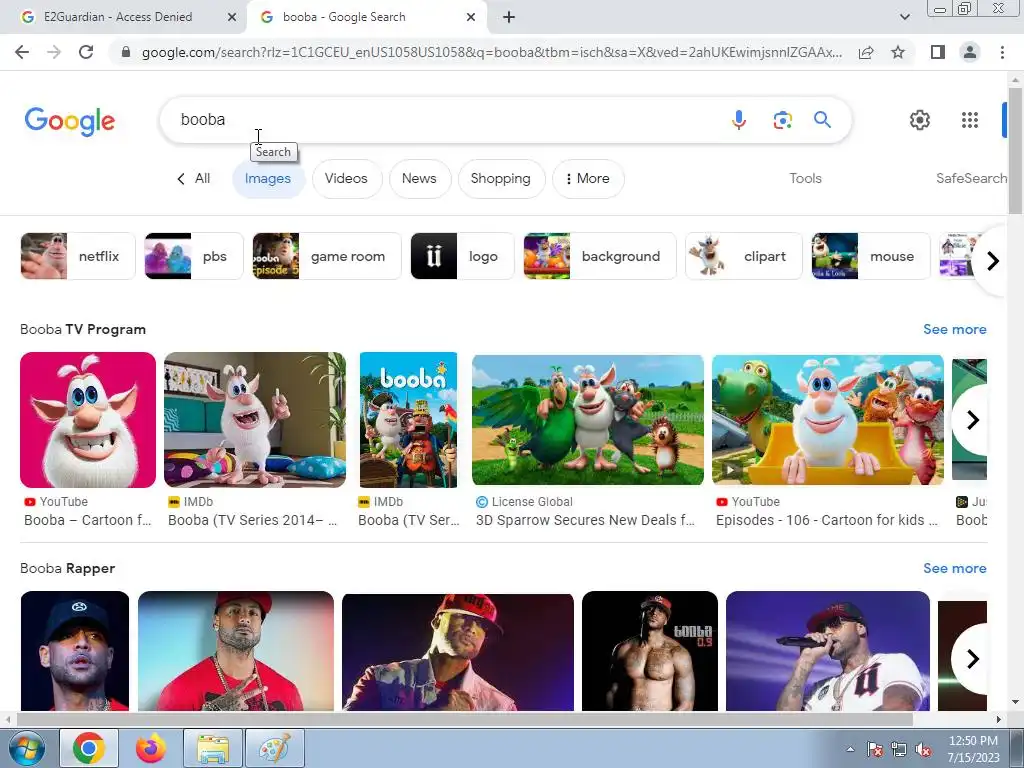
Task: Switch to the All results tab
Action: tap(194, 178)
